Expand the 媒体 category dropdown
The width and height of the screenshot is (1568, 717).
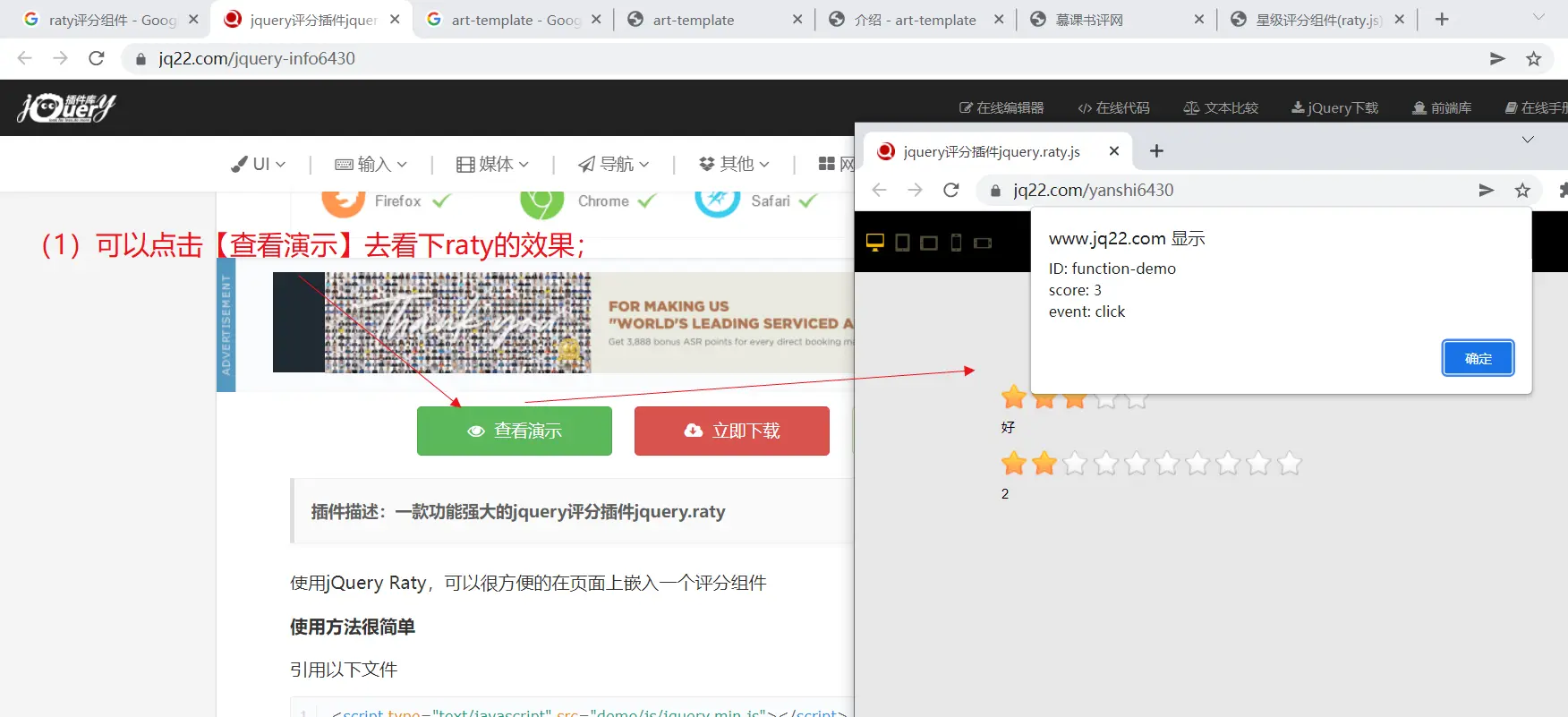click(492, 164)
